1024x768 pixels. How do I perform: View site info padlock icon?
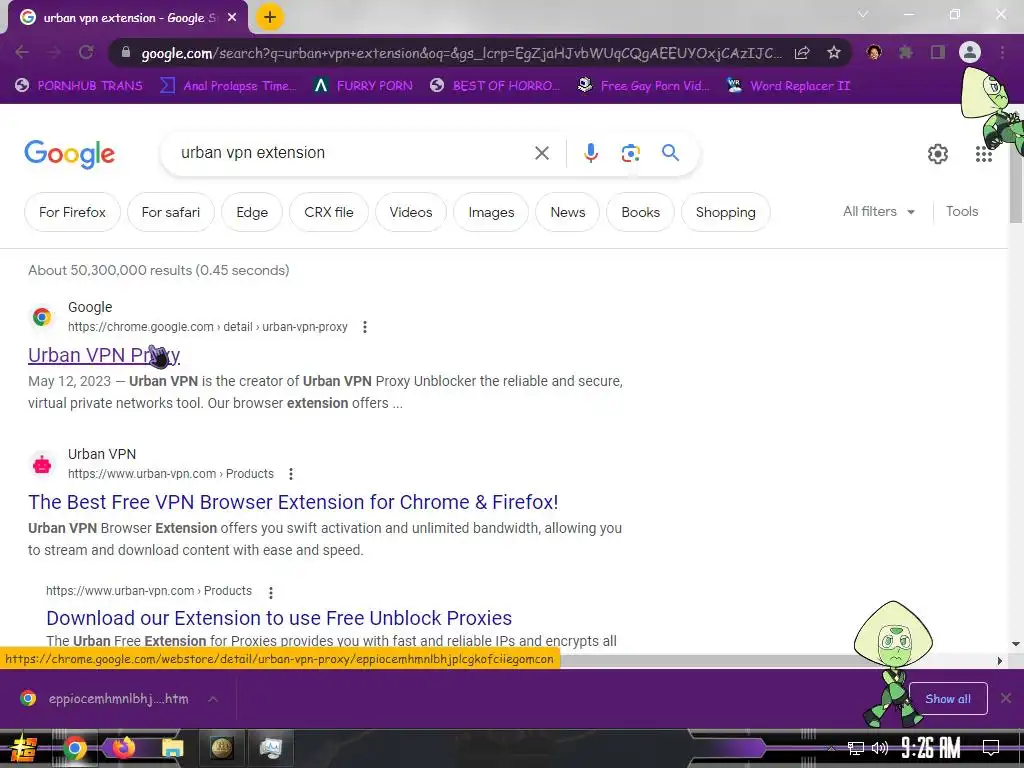(x=126, y=52)
